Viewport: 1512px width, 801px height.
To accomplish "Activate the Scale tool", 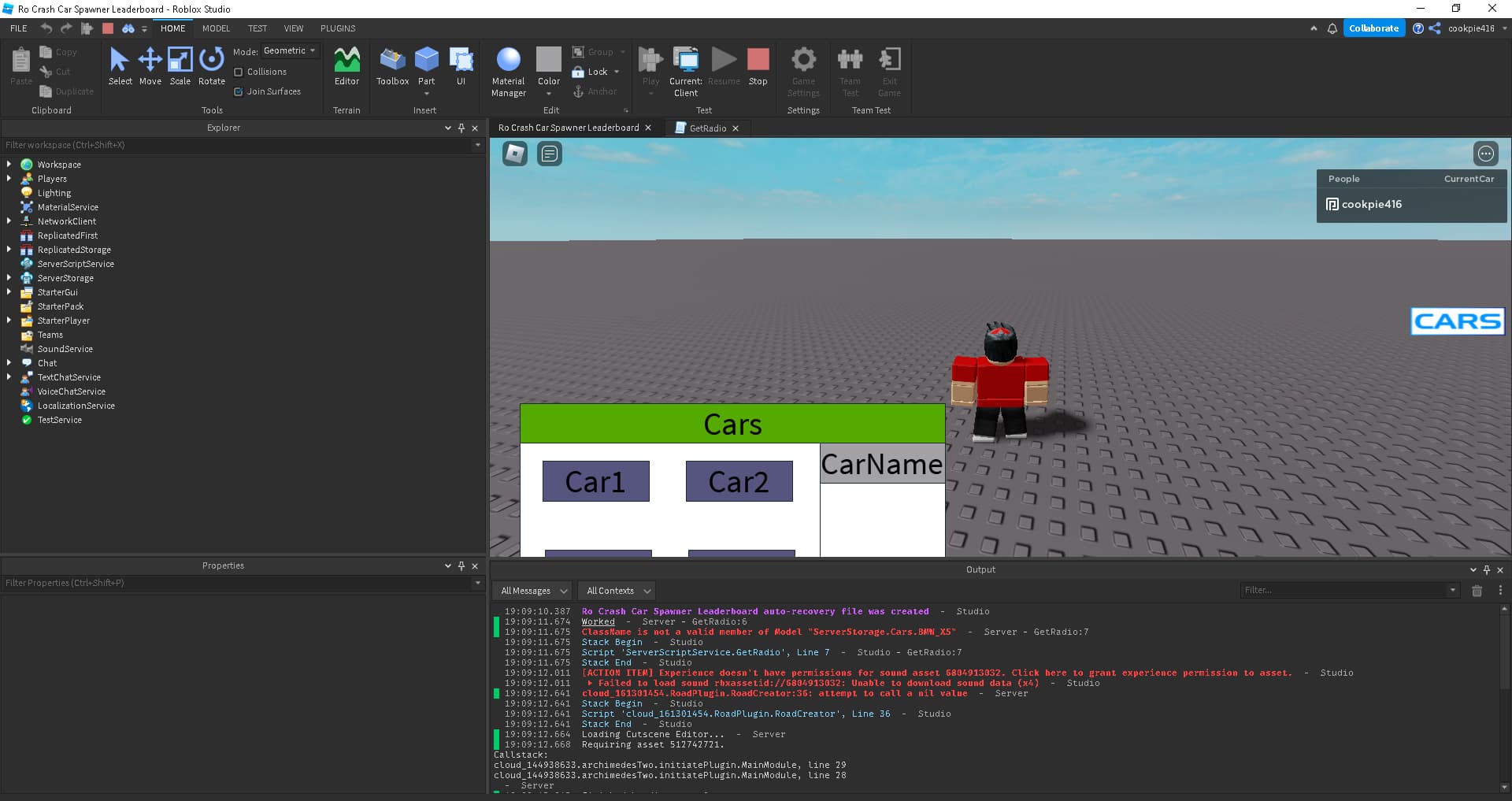I will (x=180, y=67).
